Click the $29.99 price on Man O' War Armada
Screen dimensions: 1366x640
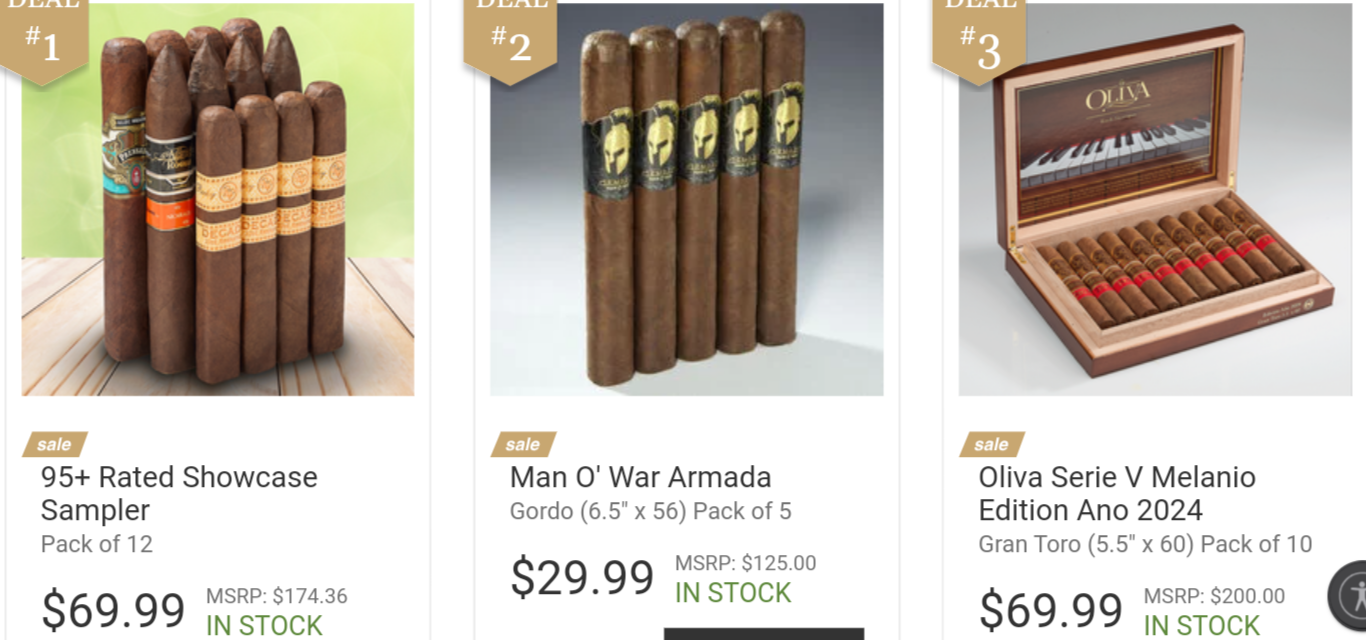(582, 577)
